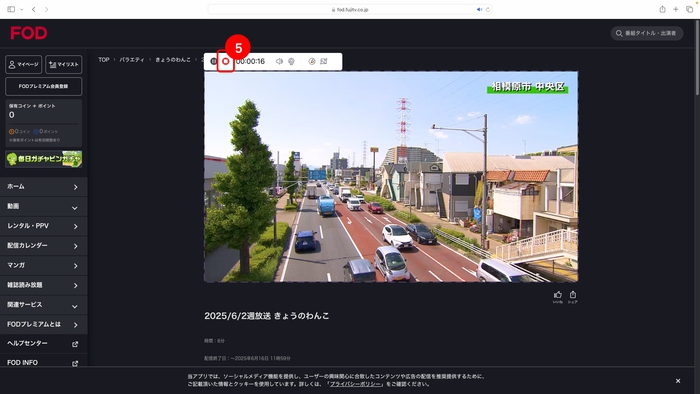
Task: Pause the recording using the dark round pause icon
Action: click(213, 61)
